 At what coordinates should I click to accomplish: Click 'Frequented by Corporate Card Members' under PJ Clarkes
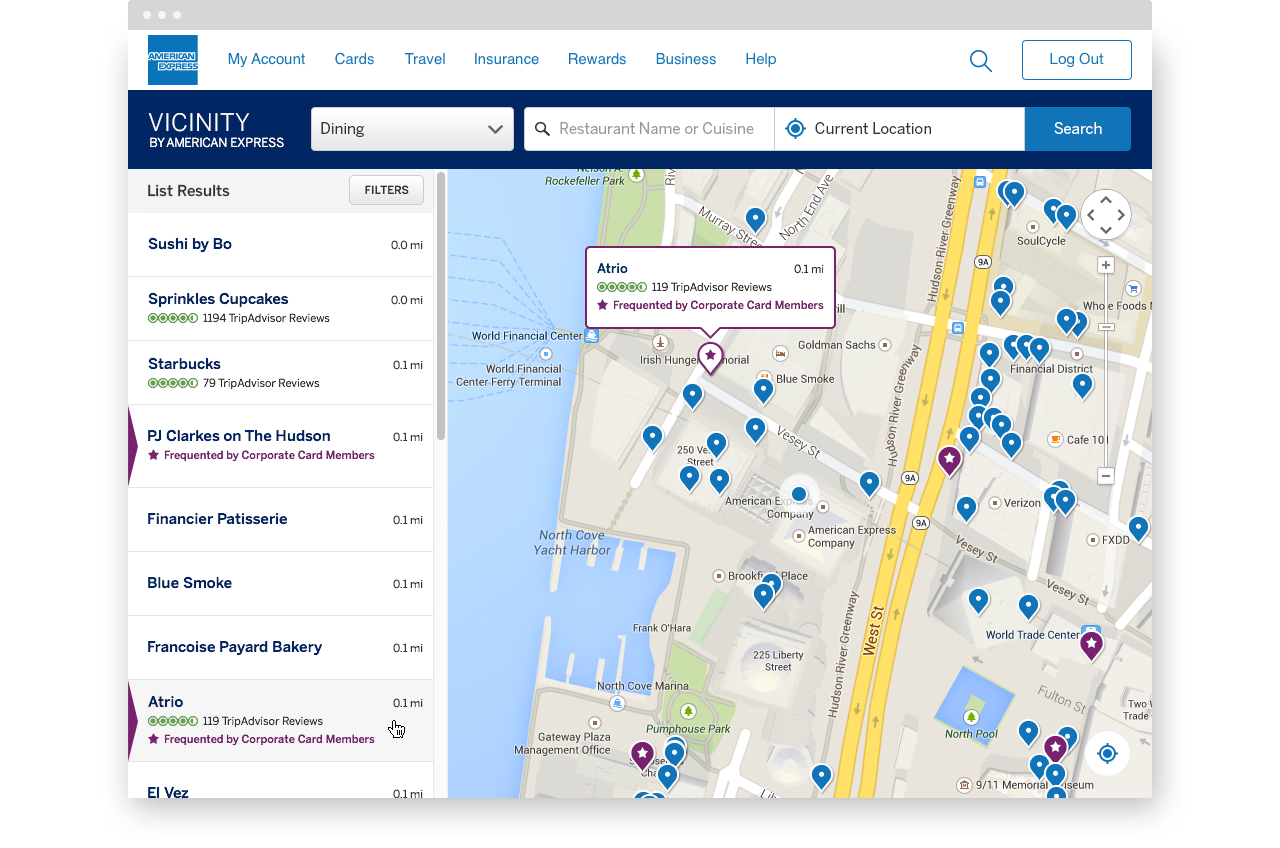pos(269,455)
